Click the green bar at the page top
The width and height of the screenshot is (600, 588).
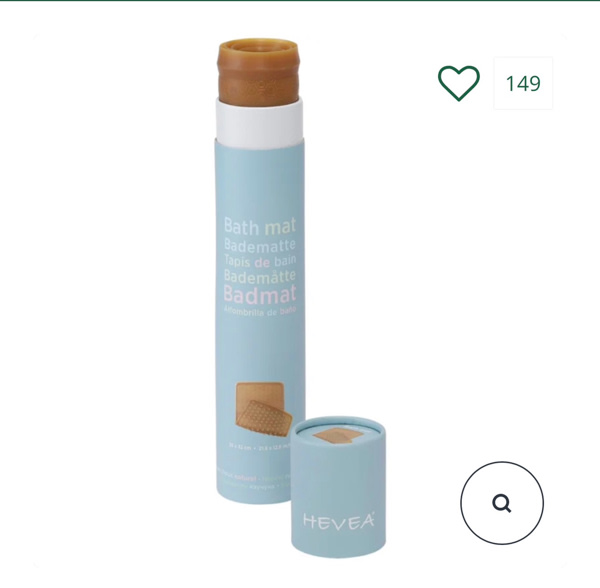pyautogui.click(x=300, y=1)
